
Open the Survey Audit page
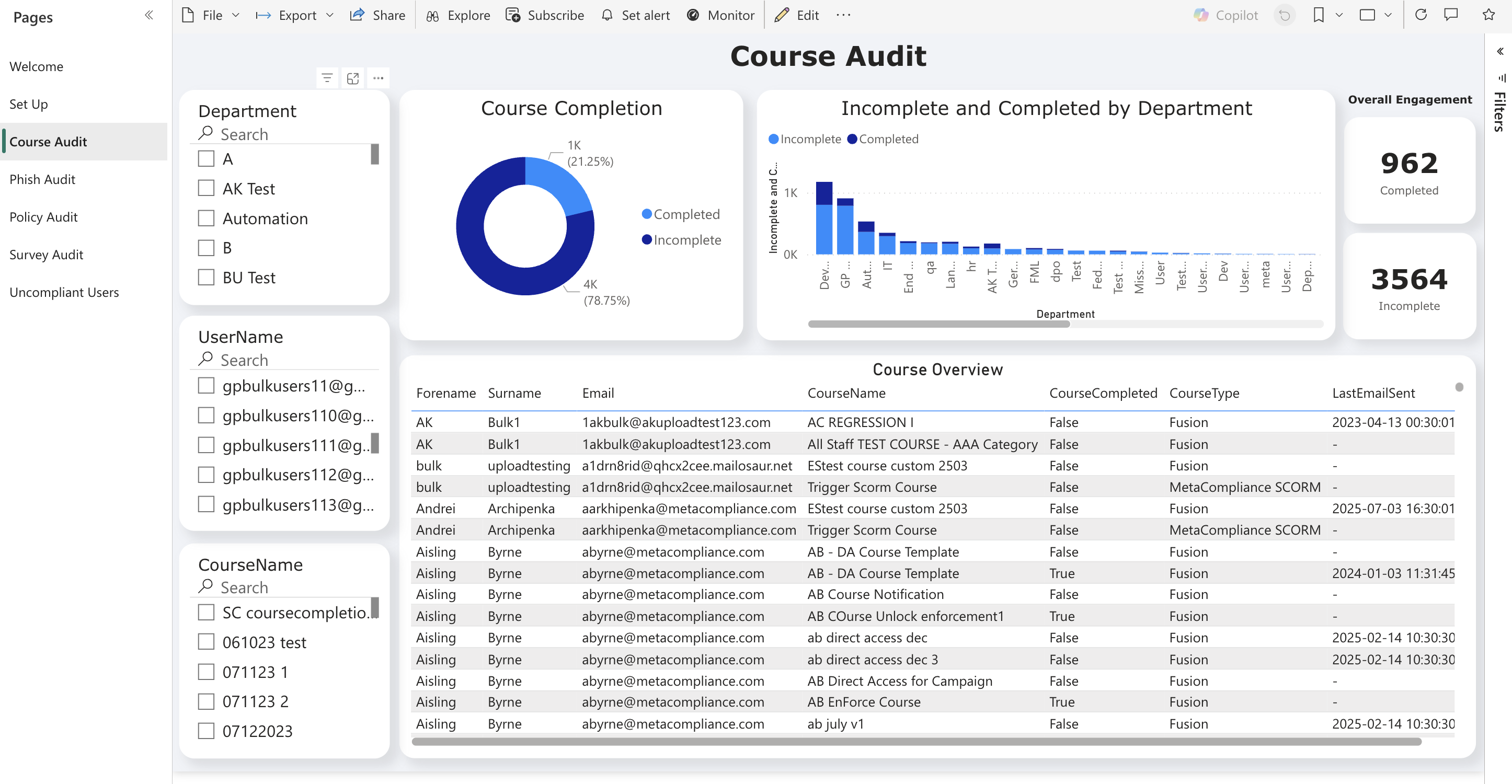[x=47, y=254]
